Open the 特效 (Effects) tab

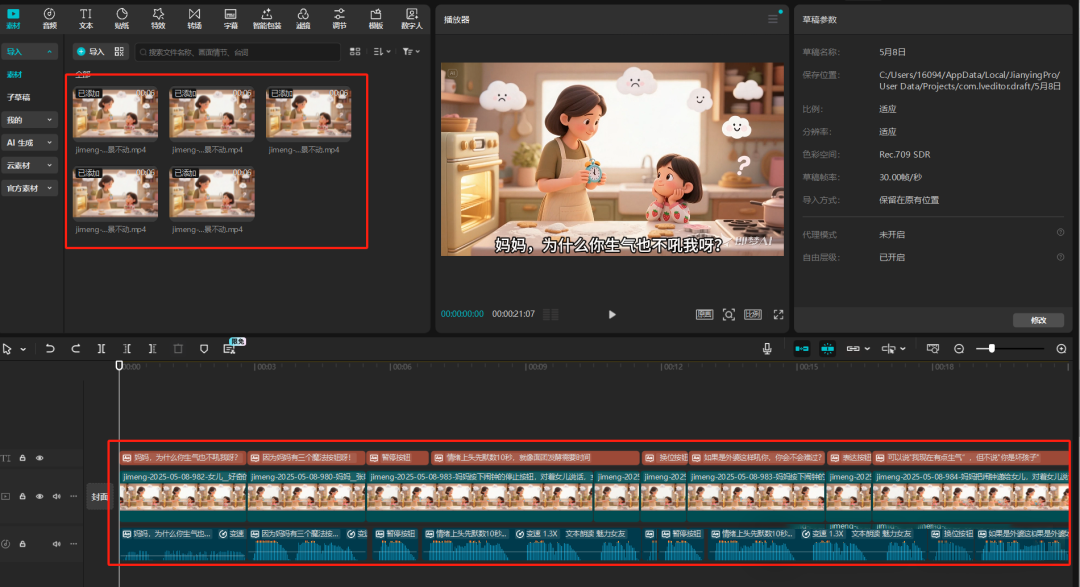click(x=158, y=18)
